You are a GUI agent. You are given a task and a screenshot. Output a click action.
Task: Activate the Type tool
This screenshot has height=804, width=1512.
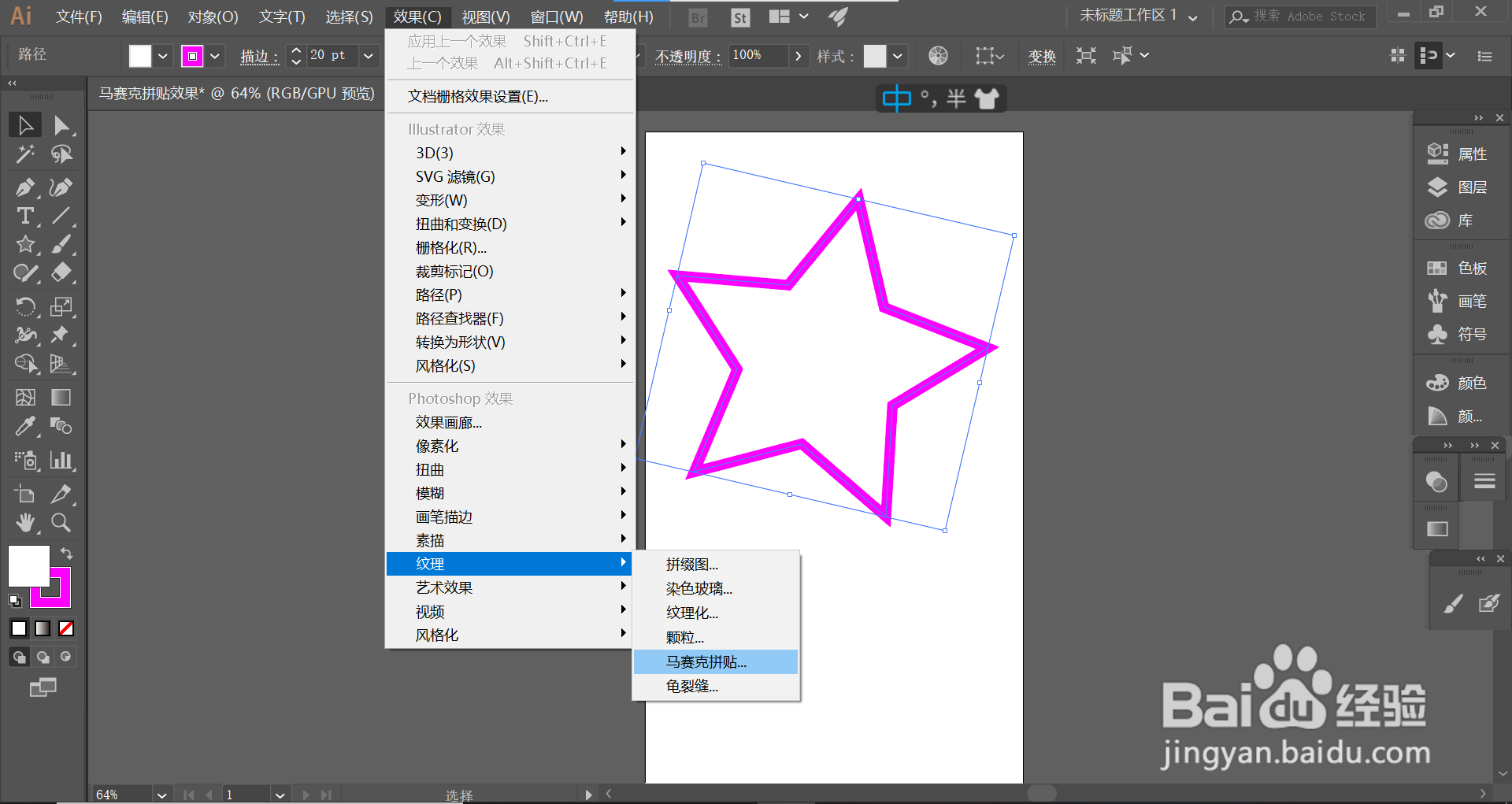(25, 216)
